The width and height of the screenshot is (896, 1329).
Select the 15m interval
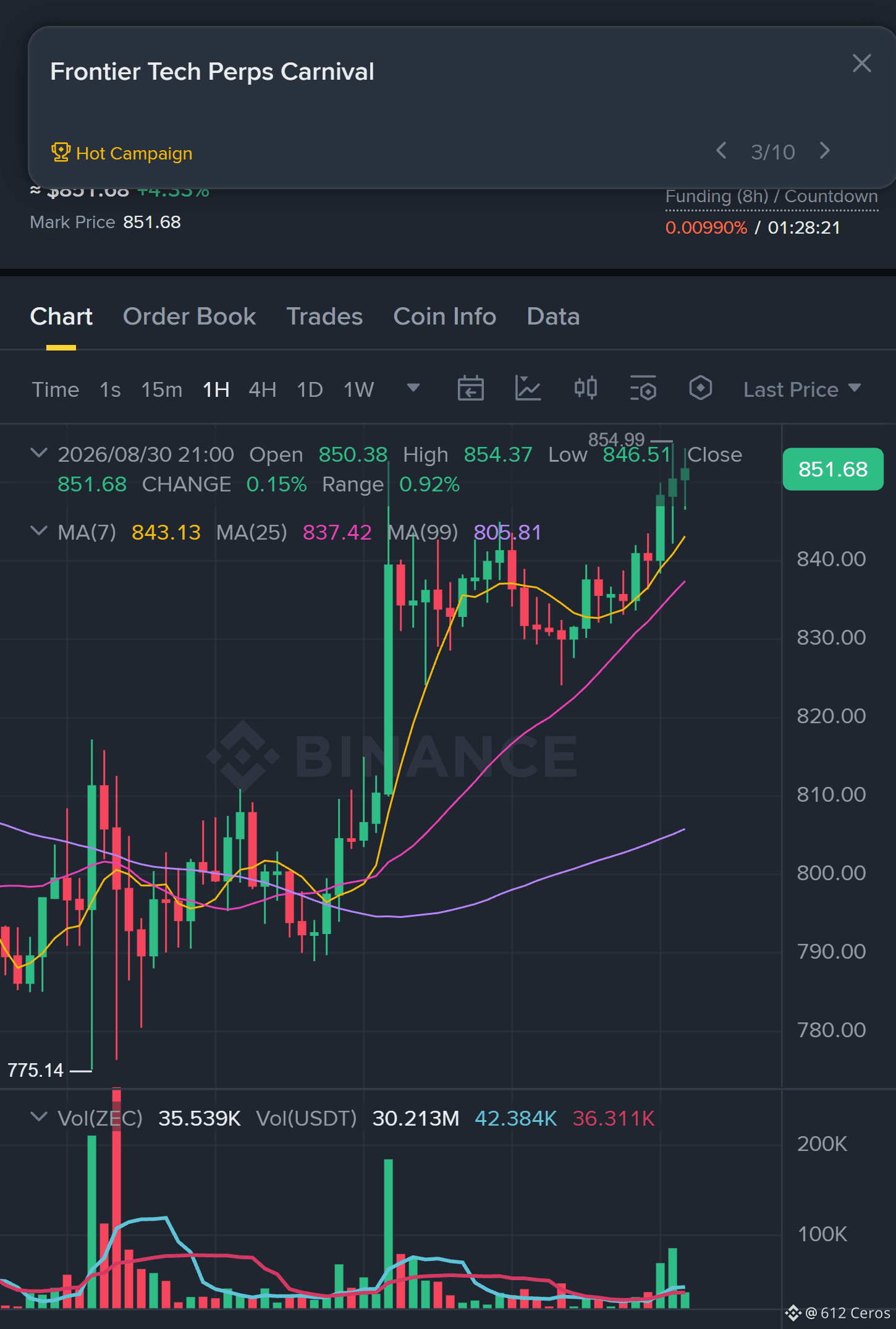[162, 390]
